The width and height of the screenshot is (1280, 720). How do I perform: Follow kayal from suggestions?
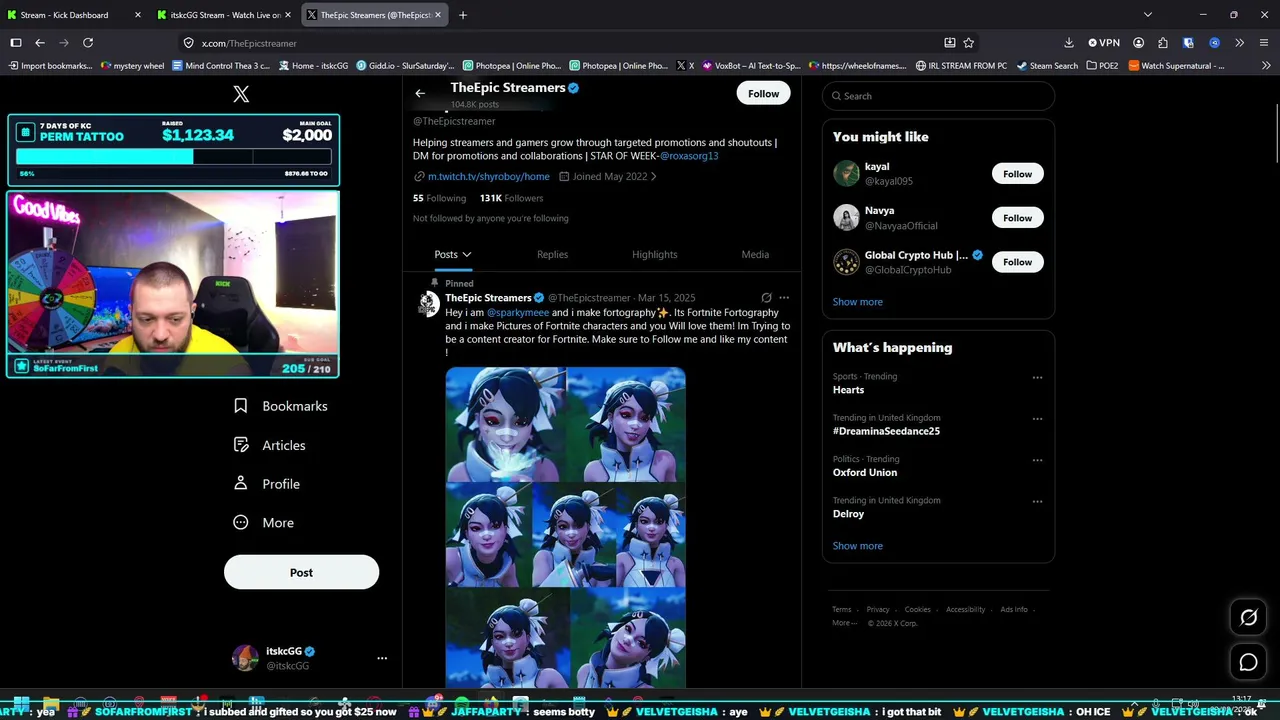pos(1017,174)
